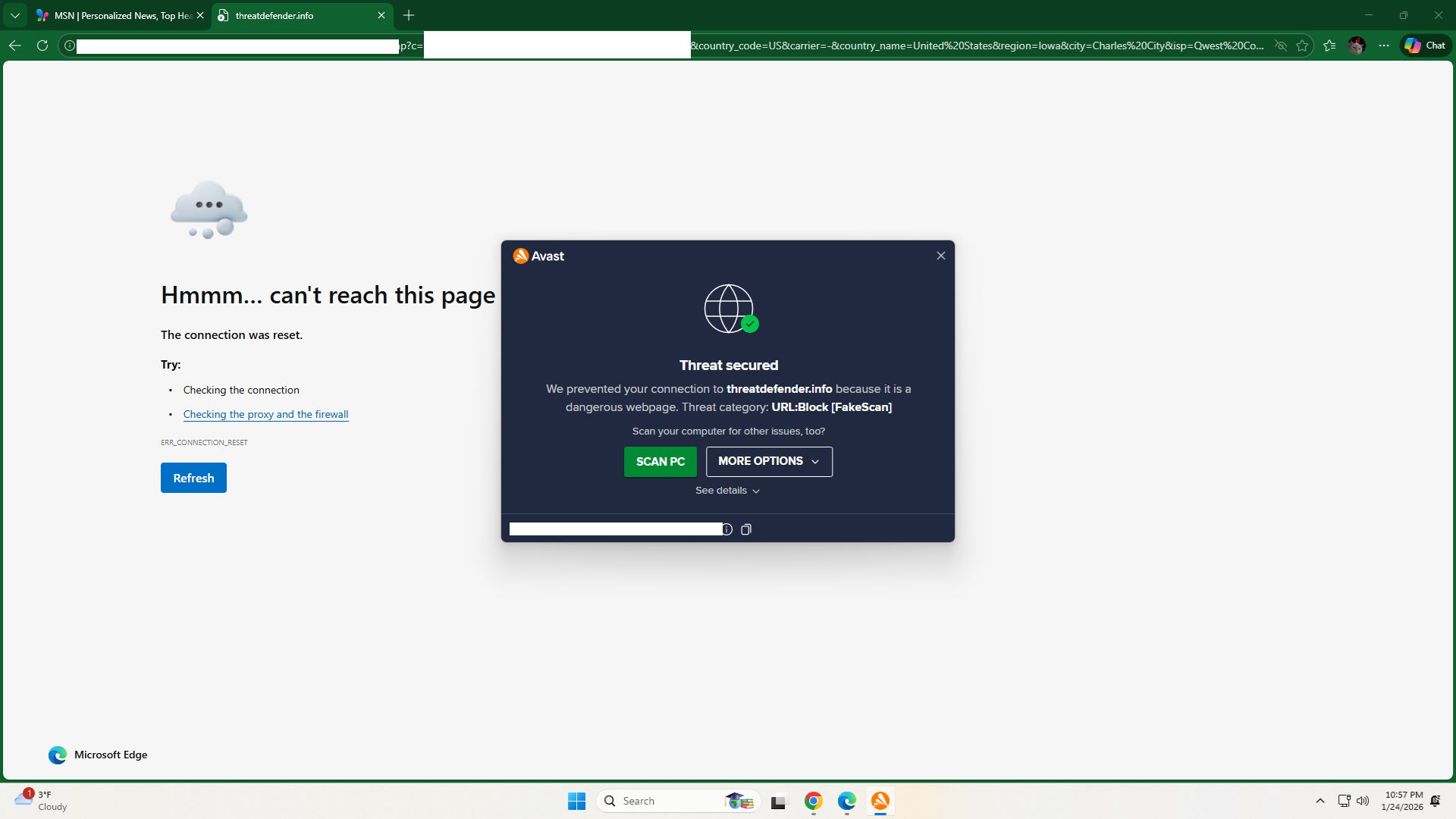
Task: Click the ERR_CONNECTION_RESET error code text
Action: point(204,442)
